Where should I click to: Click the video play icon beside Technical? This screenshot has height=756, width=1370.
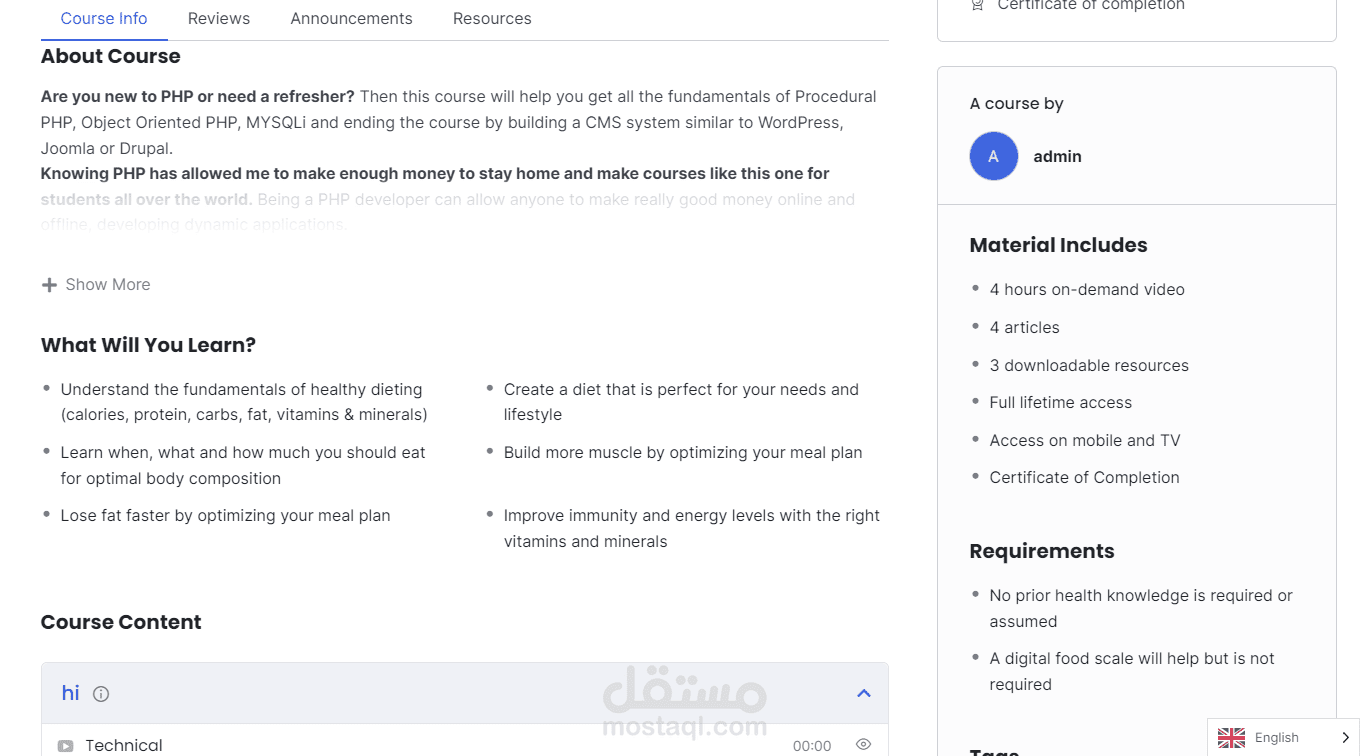coord(65,746)
